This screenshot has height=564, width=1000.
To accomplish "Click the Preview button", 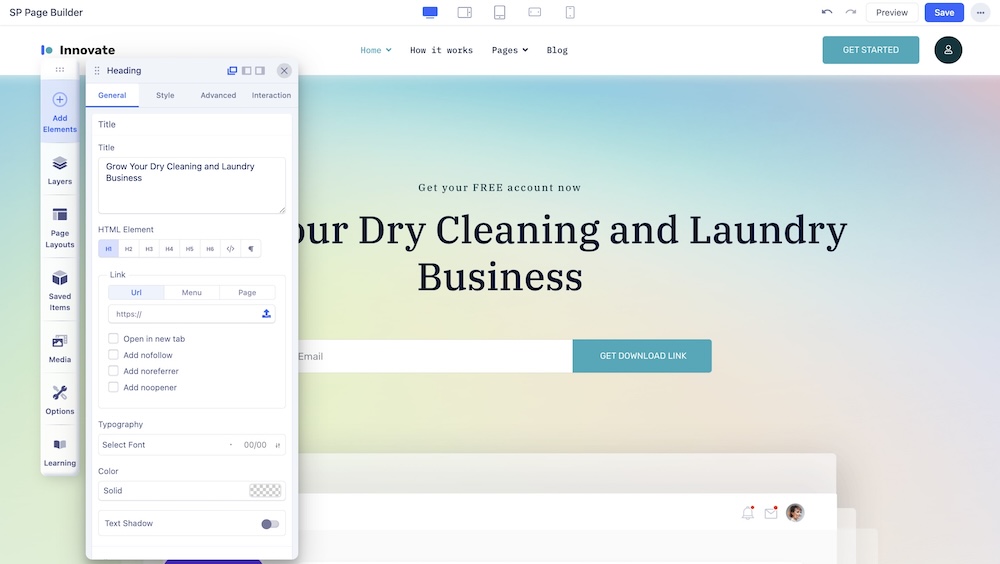I will click(x=891, y=12).
